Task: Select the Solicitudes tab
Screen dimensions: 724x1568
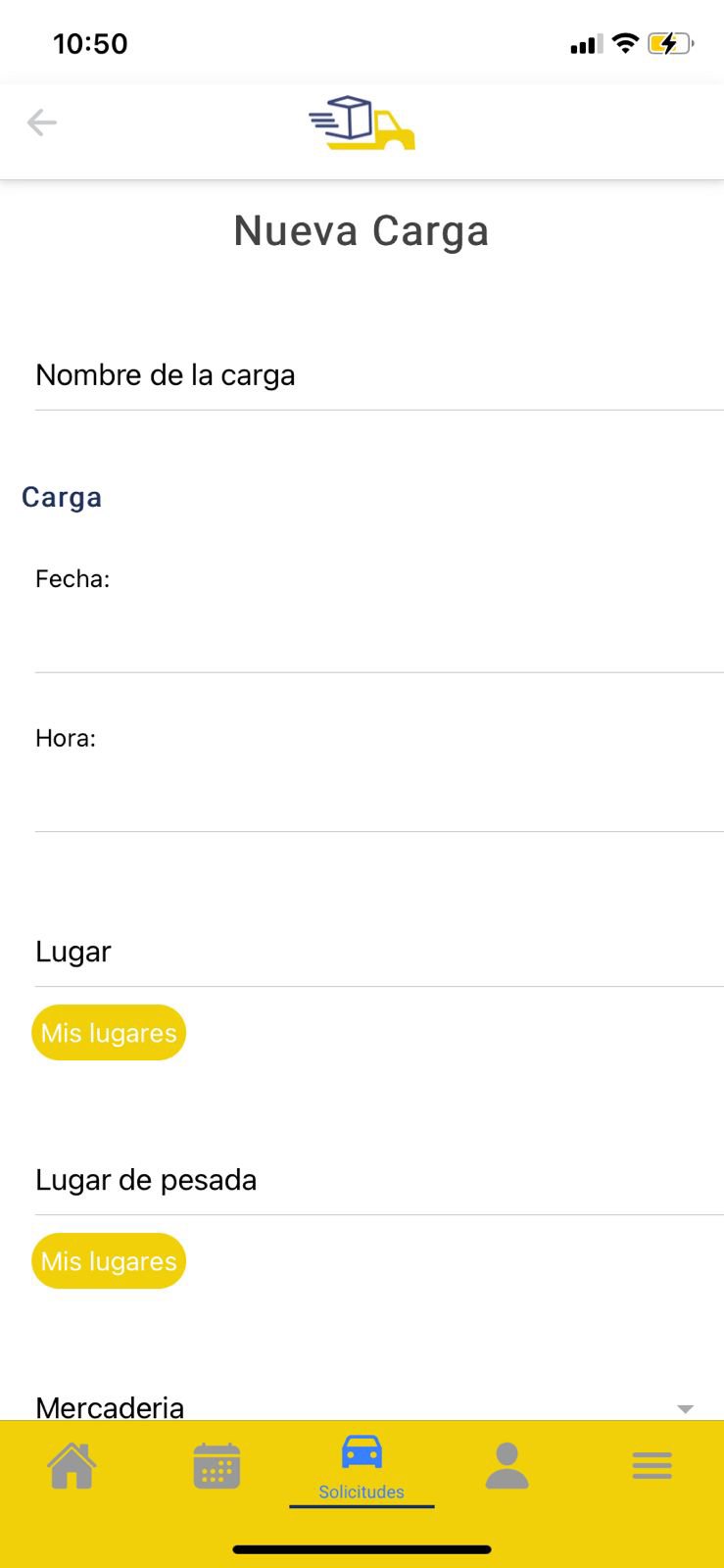Action: click(362, 1466)
